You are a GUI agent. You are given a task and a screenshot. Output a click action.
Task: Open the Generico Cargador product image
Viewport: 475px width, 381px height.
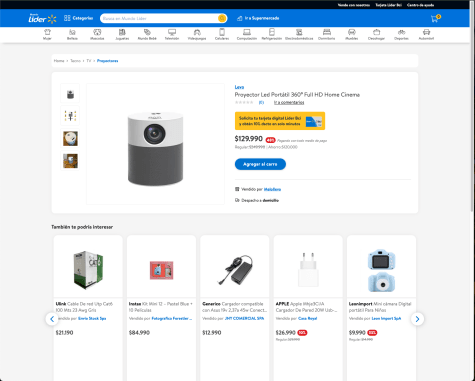click(235, 270)
